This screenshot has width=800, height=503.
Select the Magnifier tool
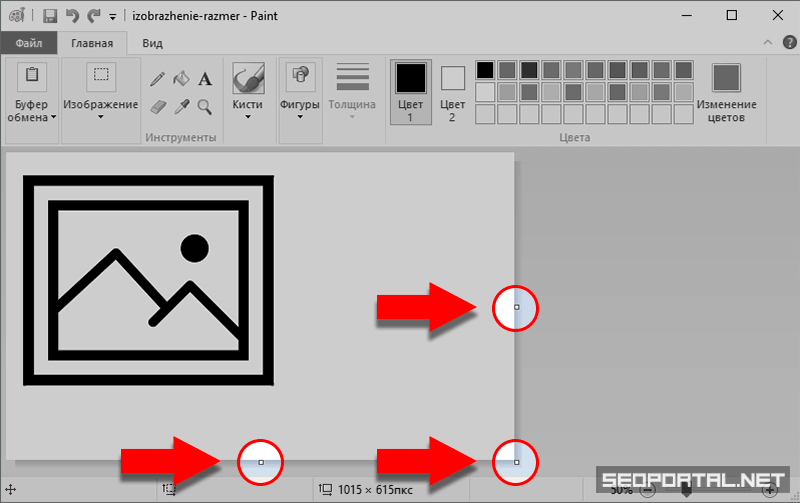click(205, 105)
